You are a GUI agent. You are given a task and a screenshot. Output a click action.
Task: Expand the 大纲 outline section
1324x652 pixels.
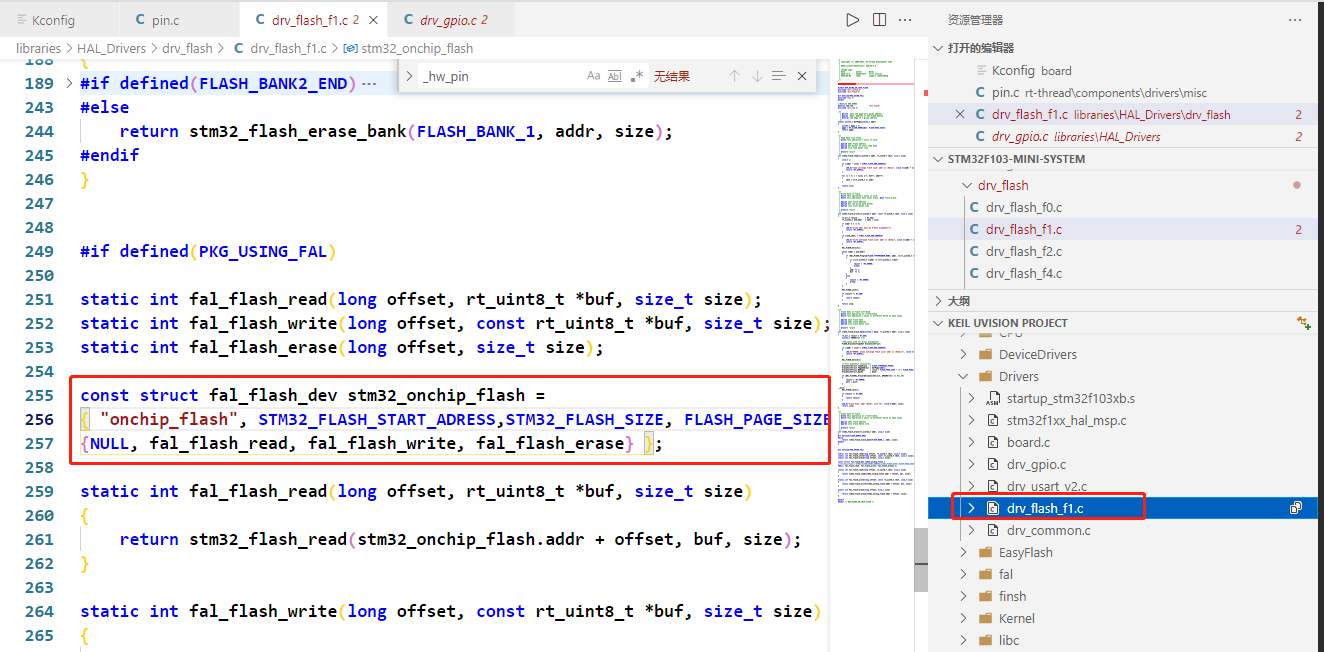click(937, 301)
